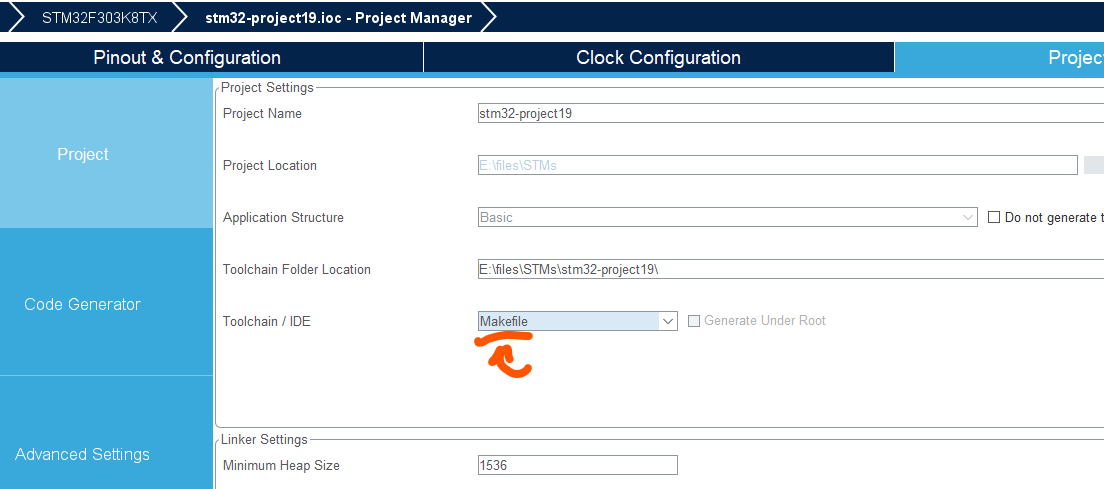Viewport: 1104px width, 489px height.
Task: Select the Project side section
Action: [83, 154]
